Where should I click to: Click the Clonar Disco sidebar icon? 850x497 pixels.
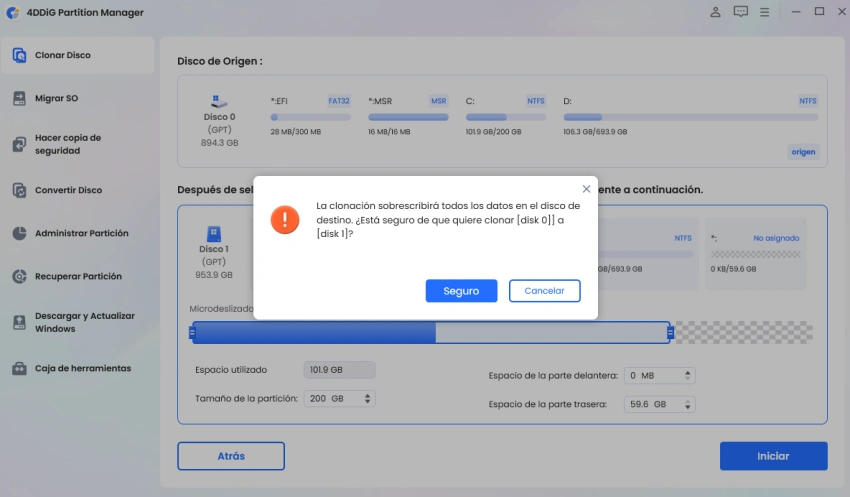point(19,55)
